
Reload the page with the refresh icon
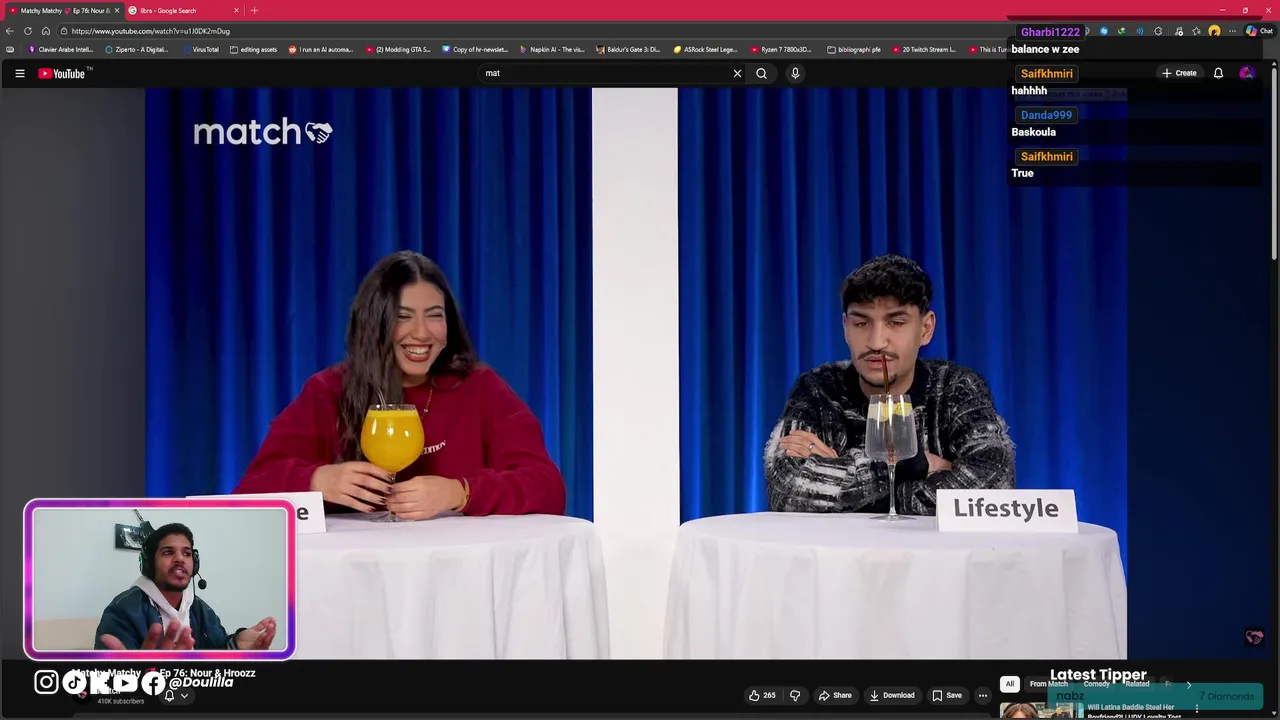[28, 31]
